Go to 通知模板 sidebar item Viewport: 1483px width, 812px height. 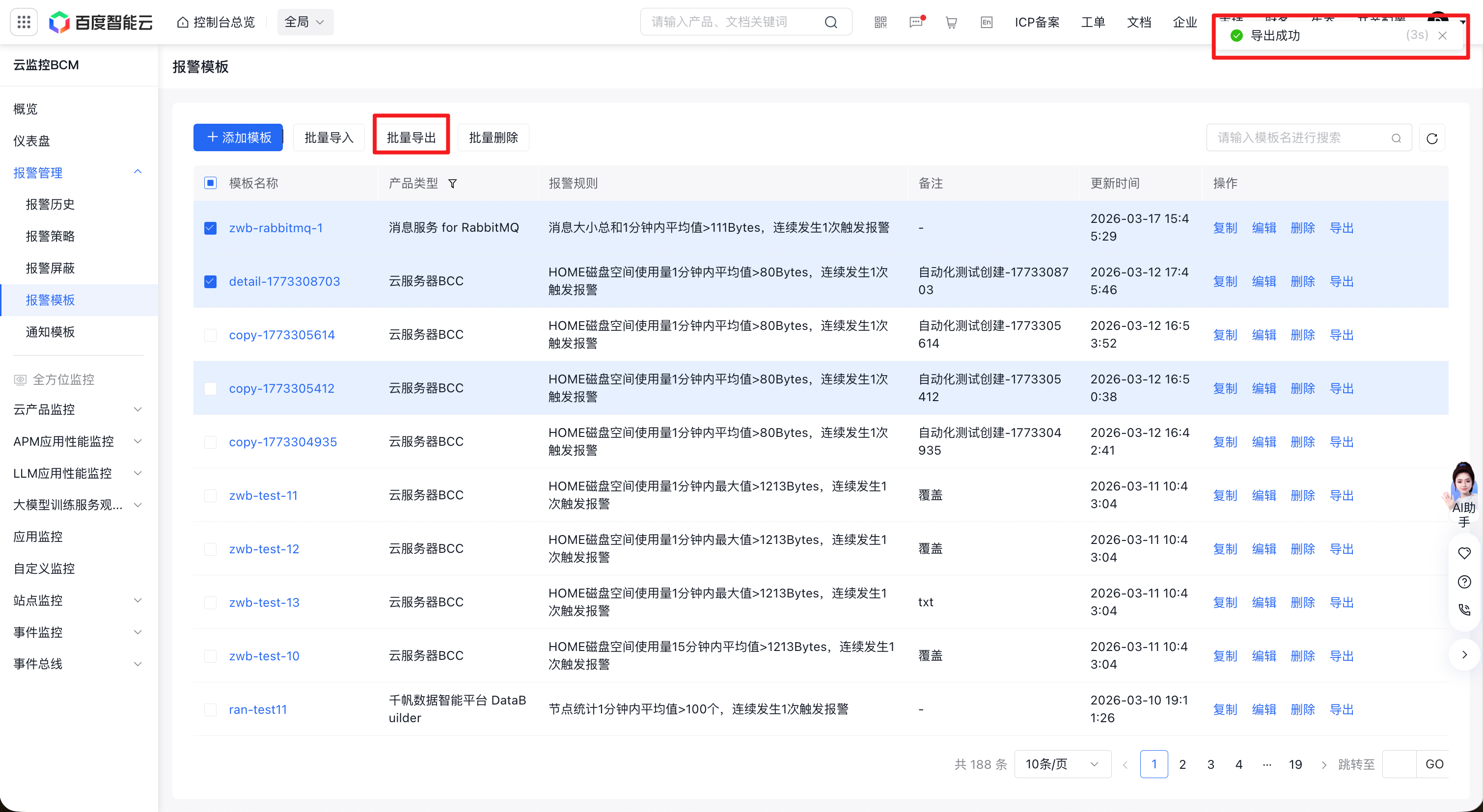click(50, 331)
